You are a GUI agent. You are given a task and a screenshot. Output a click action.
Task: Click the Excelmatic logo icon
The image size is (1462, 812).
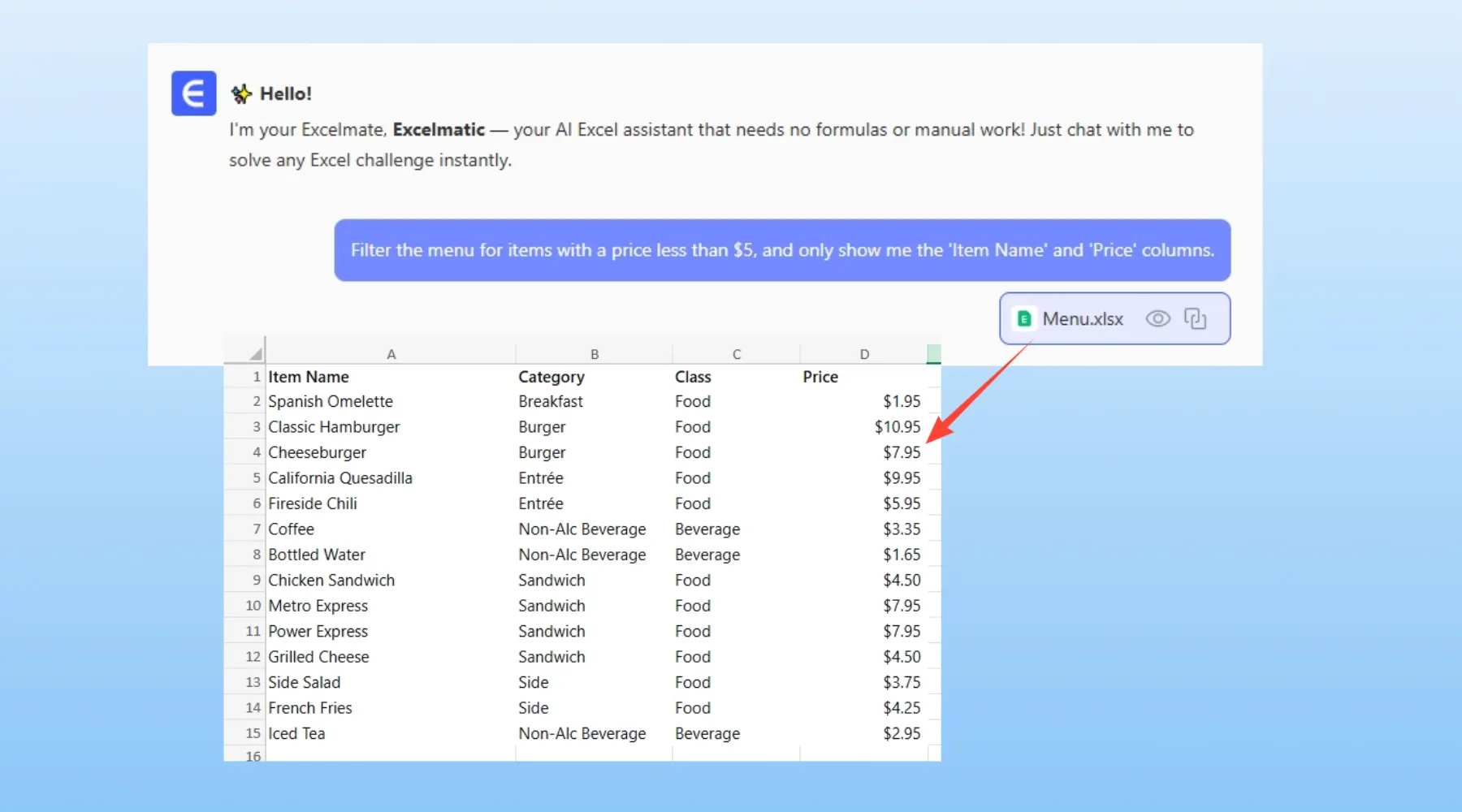193,93
